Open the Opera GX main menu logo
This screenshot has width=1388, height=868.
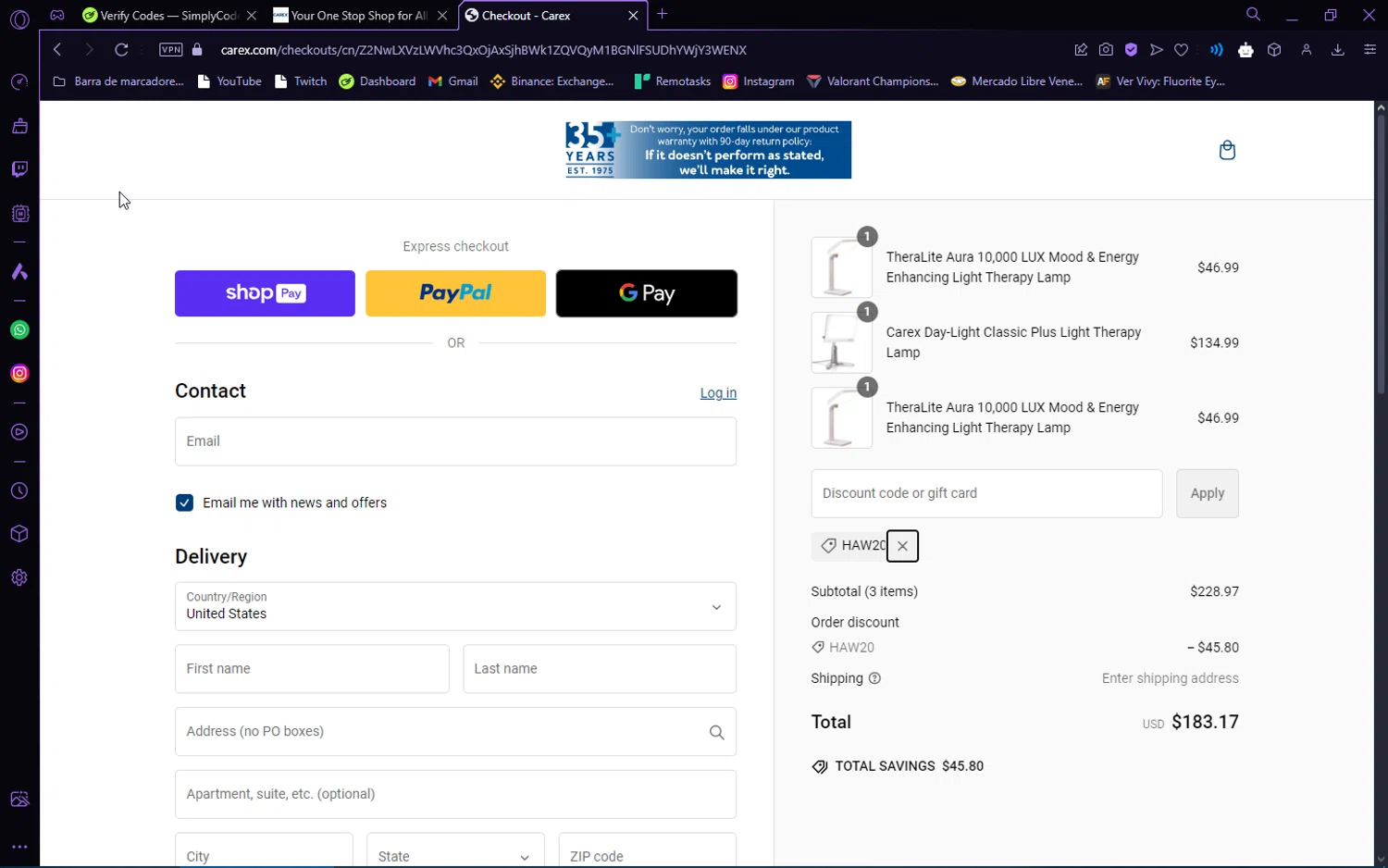19,19
